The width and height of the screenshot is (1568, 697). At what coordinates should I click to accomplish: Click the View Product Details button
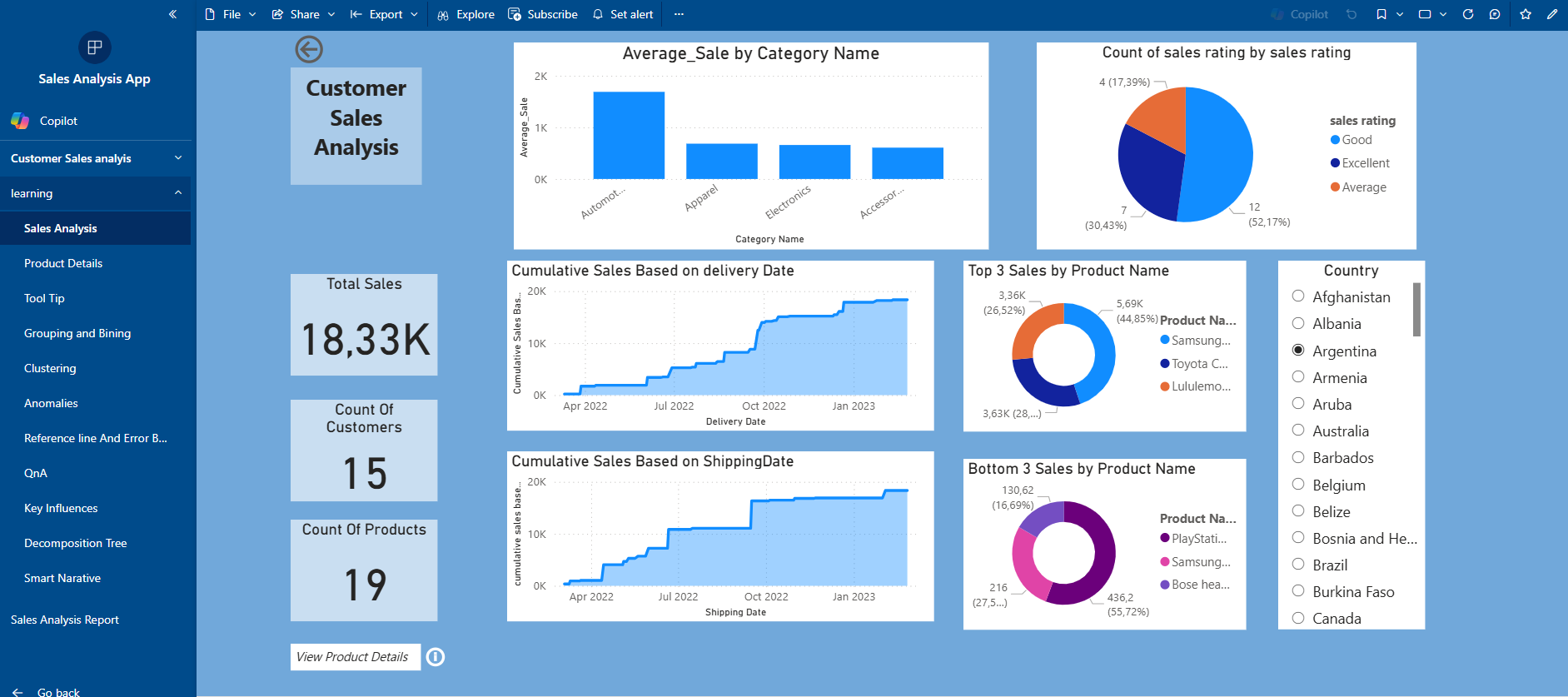[x=356, y=657]
